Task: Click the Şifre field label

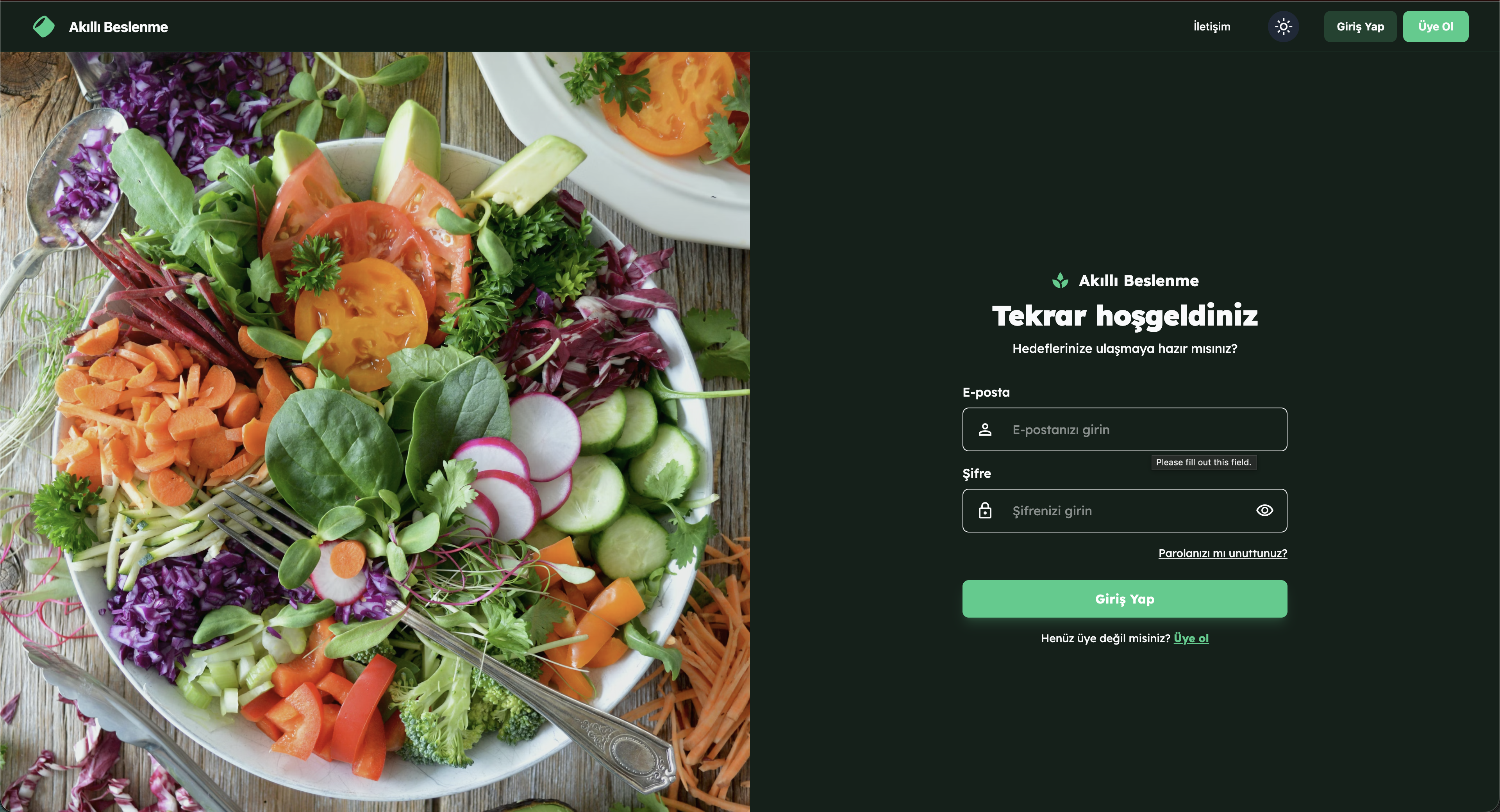Action: (x=977, y=473)
